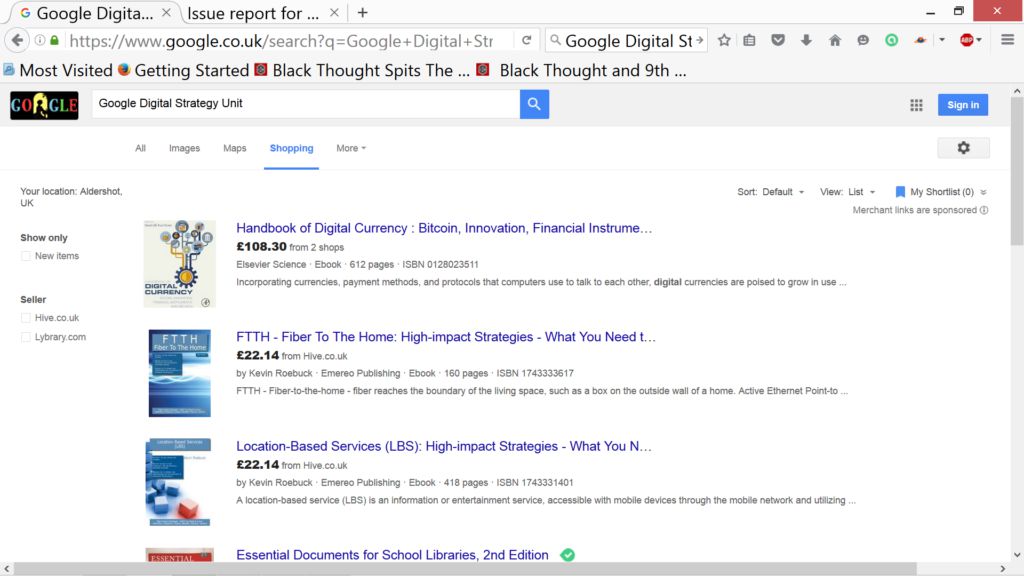Screen dimensions: 1024x576
Task: Open the Digital Currency book thumbnail
Action: point(180,264)
